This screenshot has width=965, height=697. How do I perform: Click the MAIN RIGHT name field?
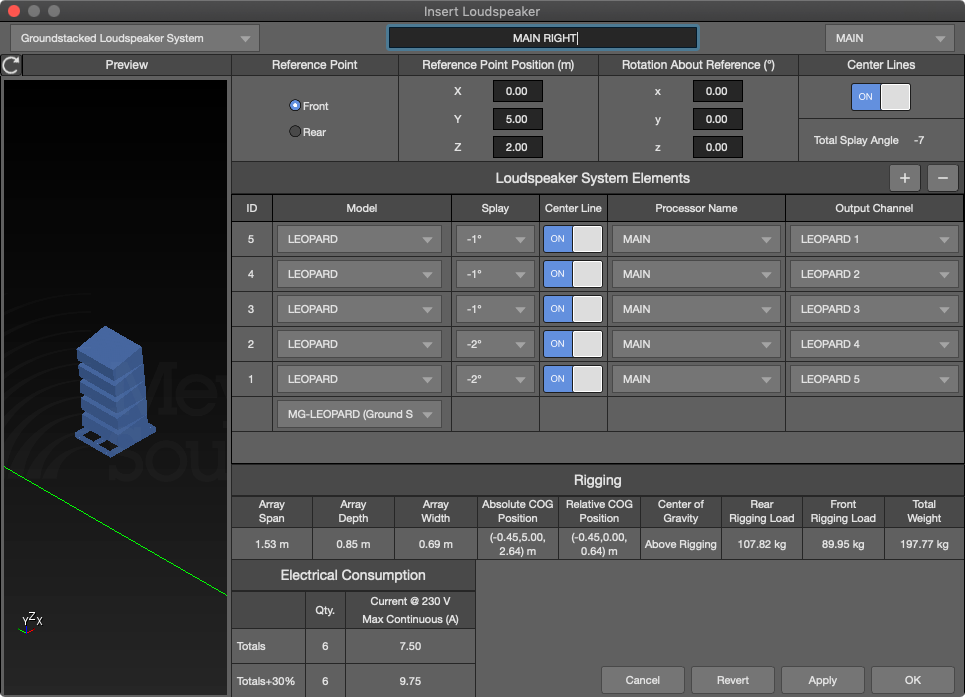coord(543,38)
